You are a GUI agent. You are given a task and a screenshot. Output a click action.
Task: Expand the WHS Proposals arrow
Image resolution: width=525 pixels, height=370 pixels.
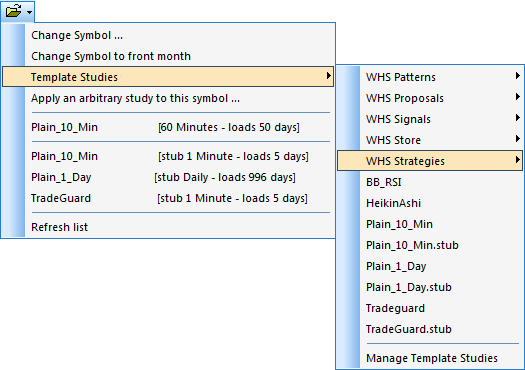(518, 97)
